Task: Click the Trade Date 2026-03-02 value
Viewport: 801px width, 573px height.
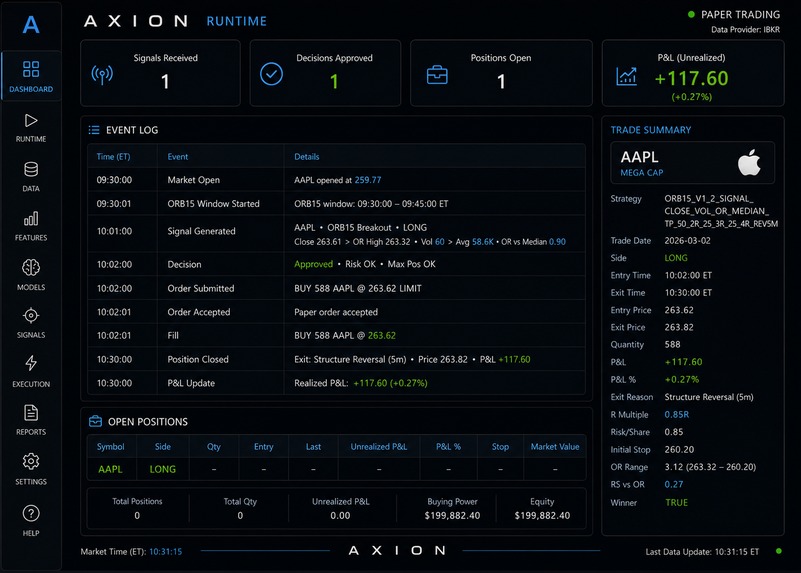Action: [x=687, y=241]
